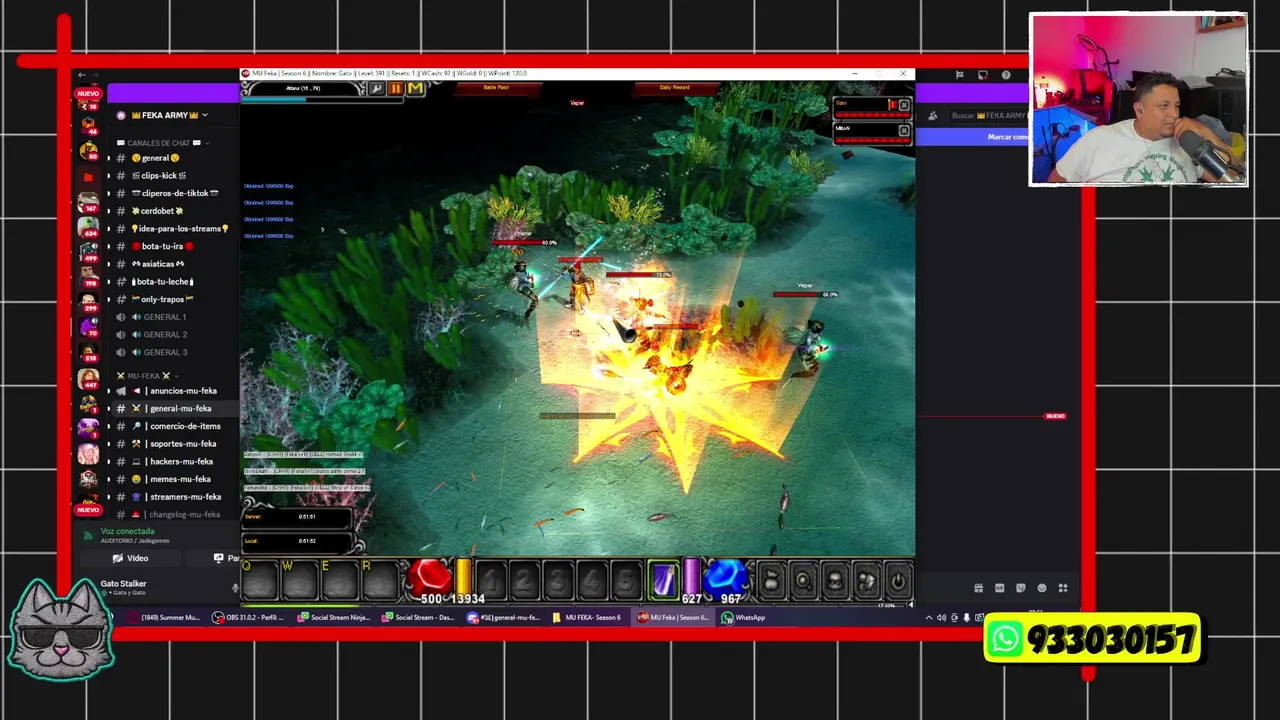
Task: Expand arrow beside soportes-mu-feka
Action: 109,444
